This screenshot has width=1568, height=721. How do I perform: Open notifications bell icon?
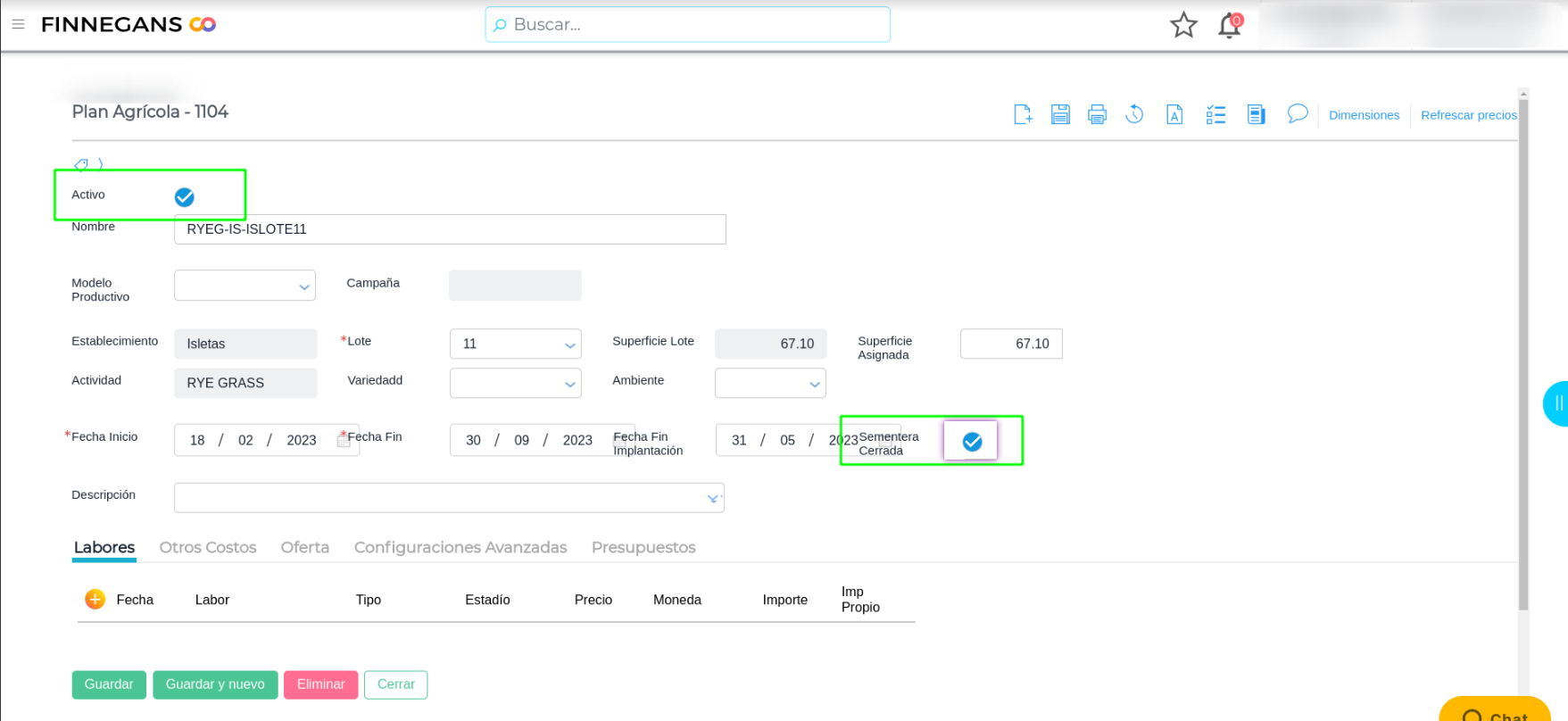tap(1229, 25)
